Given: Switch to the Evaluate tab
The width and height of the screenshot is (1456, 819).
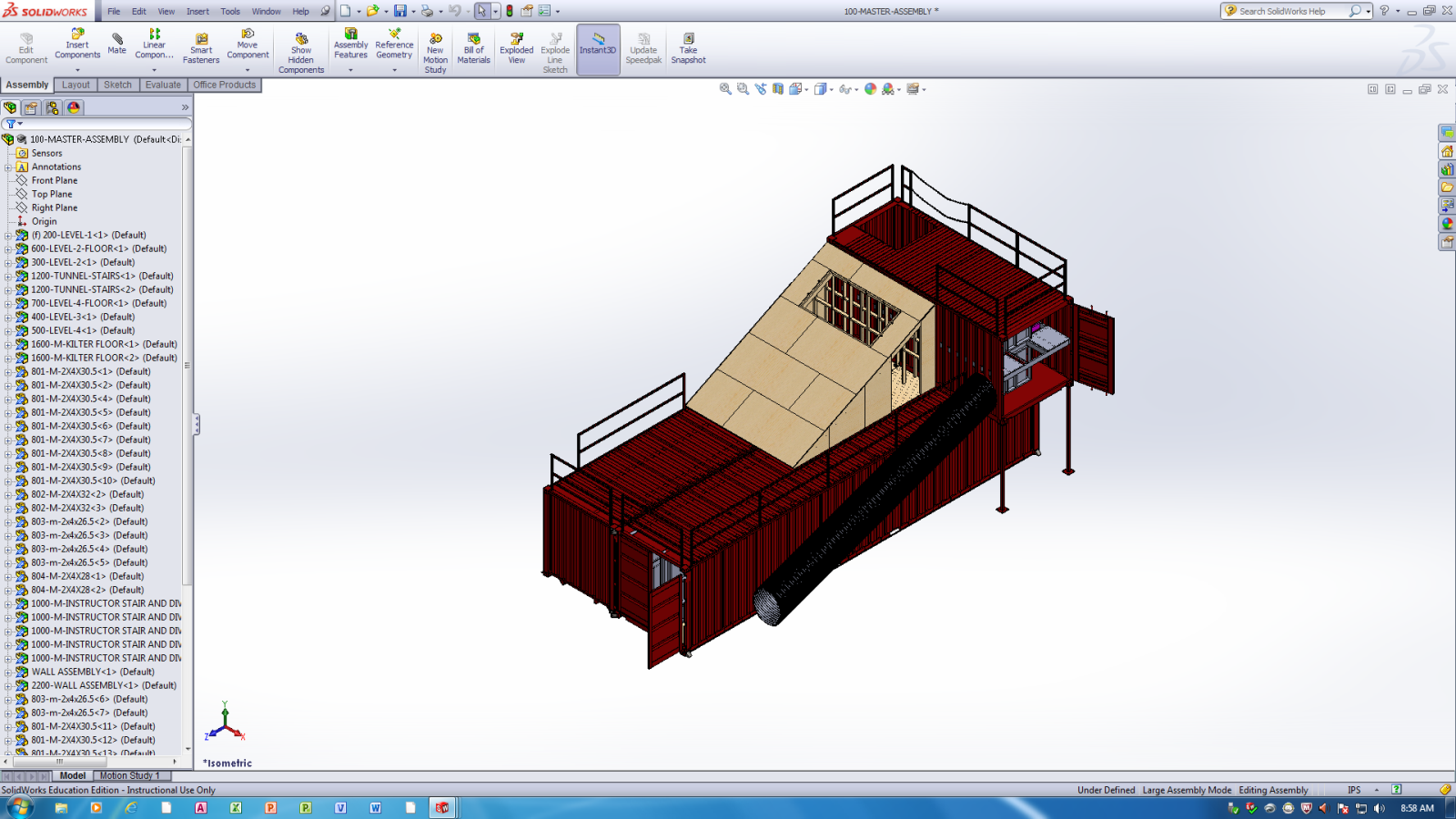Looking at the screenshot, I should point(163,85).
